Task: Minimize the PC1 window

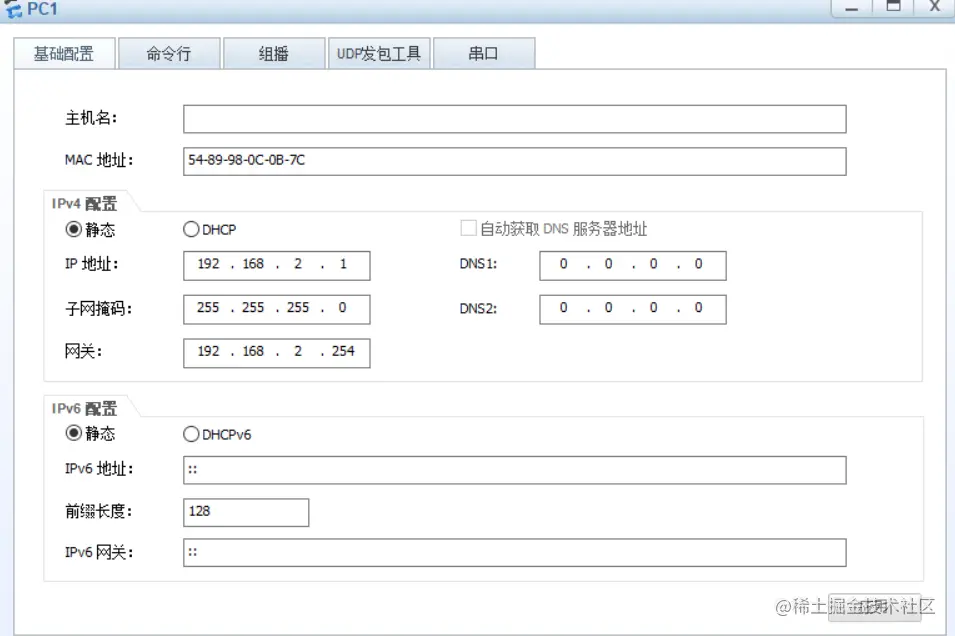Action: (851, 8)
